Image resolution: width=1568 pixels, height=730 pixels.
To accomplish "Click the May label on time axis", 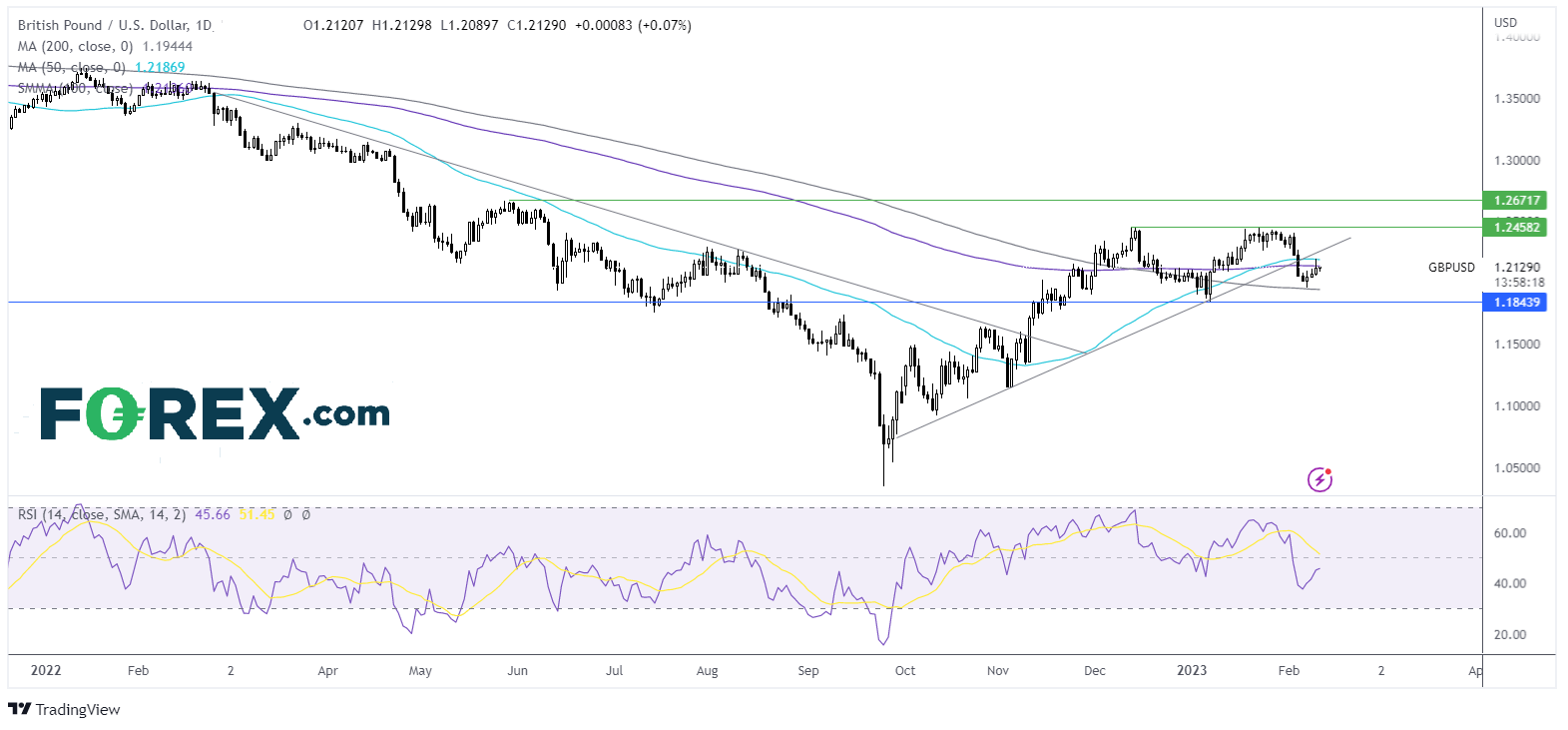I will point(420,671).
